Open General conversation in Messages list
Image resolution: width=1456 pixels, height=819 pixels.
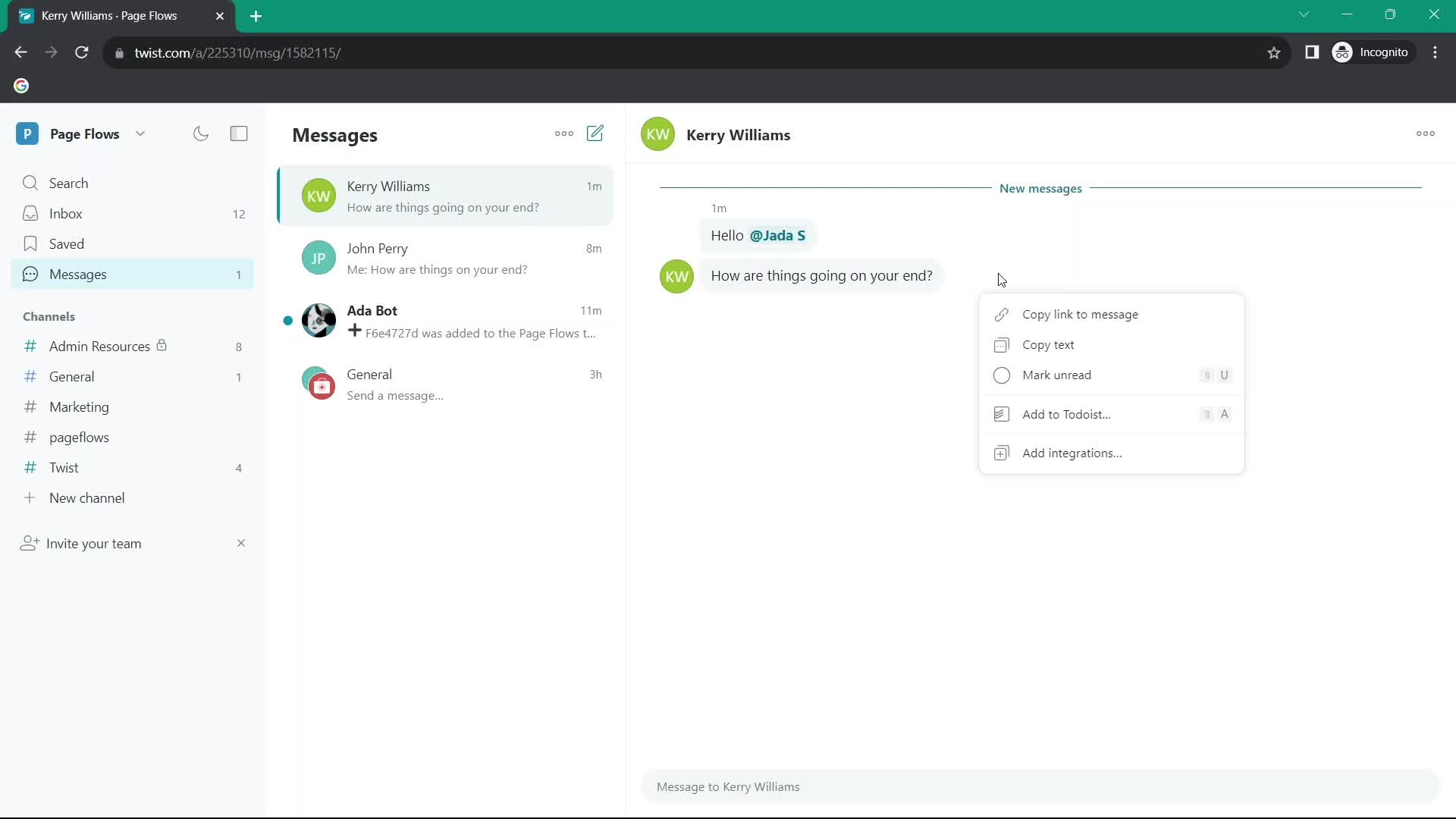446,384
